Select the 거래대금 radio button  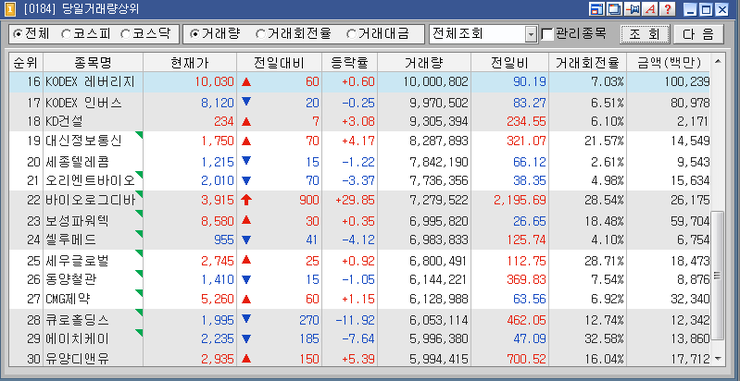point(351,34)
